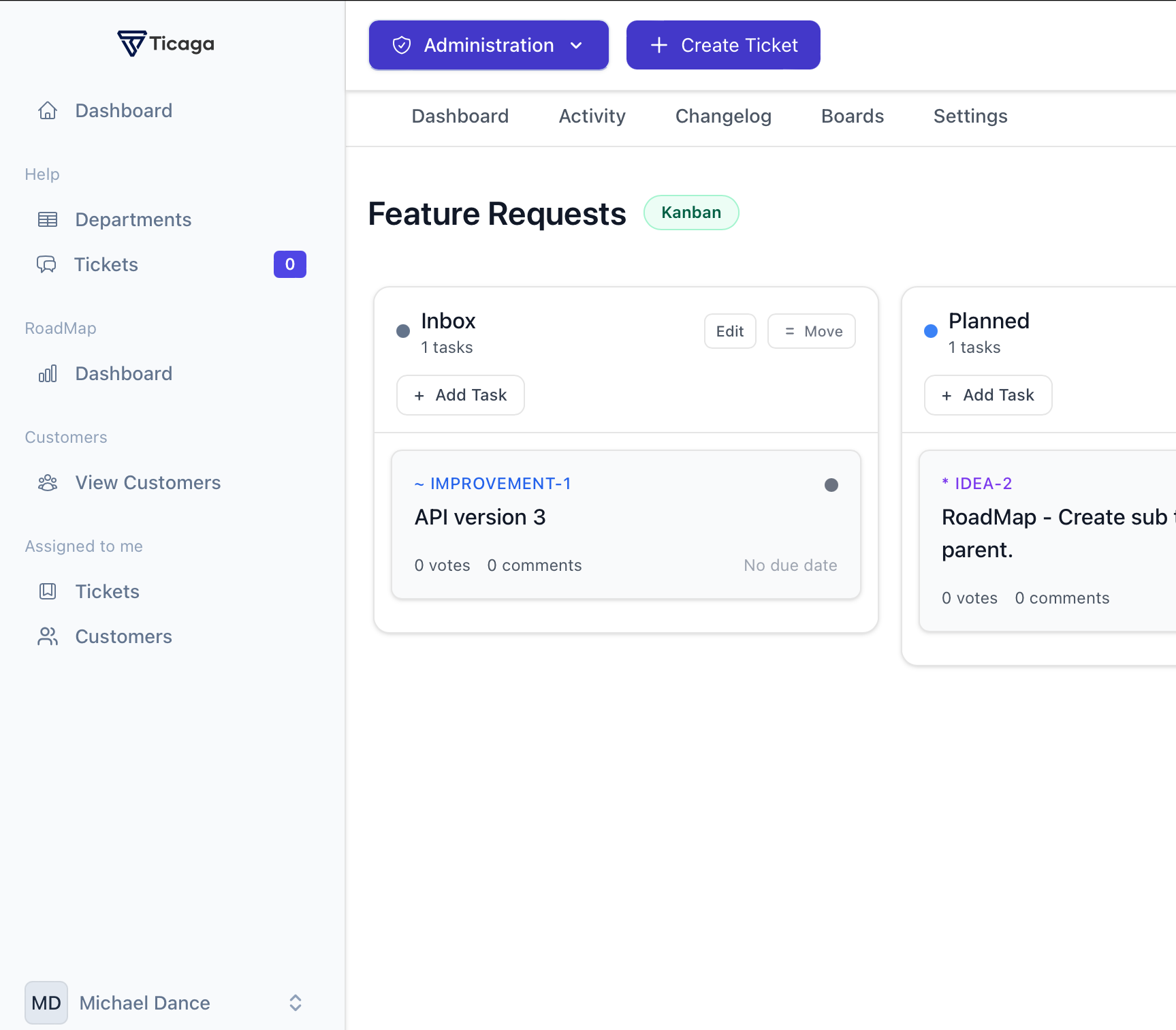The width and height of the screenshot is (1176, 1030).
Task: Go to the Boards tab
Action: point(852,116)
